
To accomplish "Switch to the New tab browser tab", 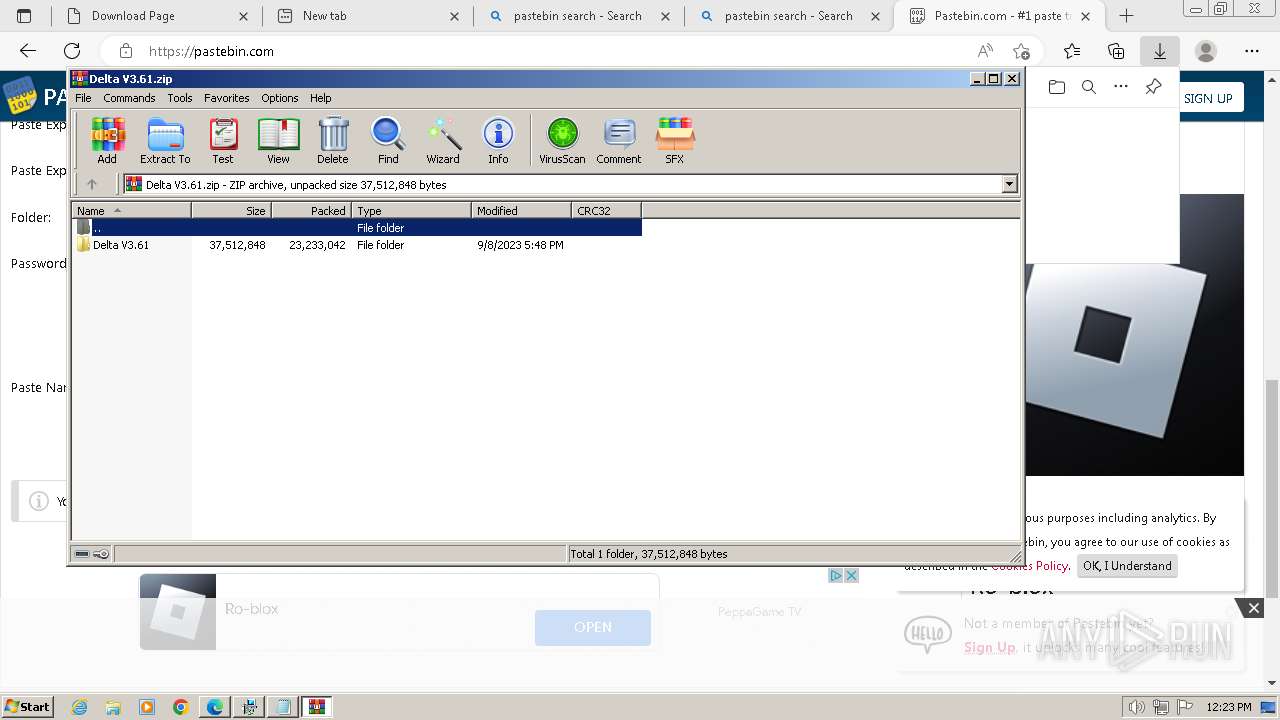I will (367, 16).
